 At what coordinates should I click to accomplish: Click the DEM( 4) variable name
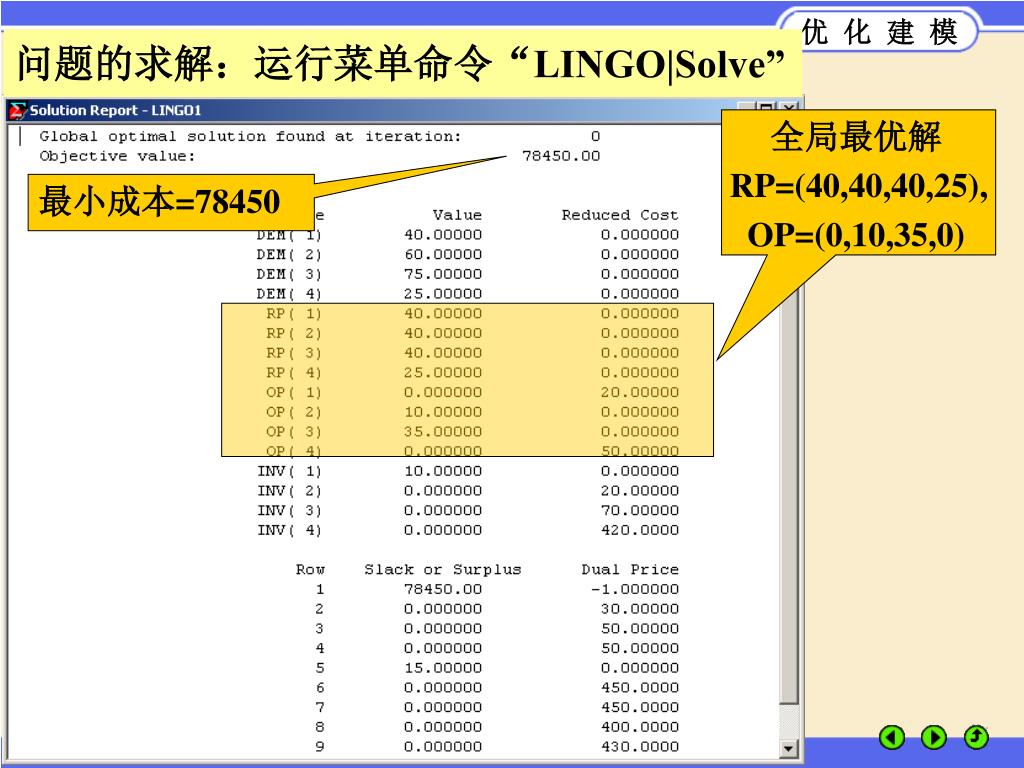289,294
